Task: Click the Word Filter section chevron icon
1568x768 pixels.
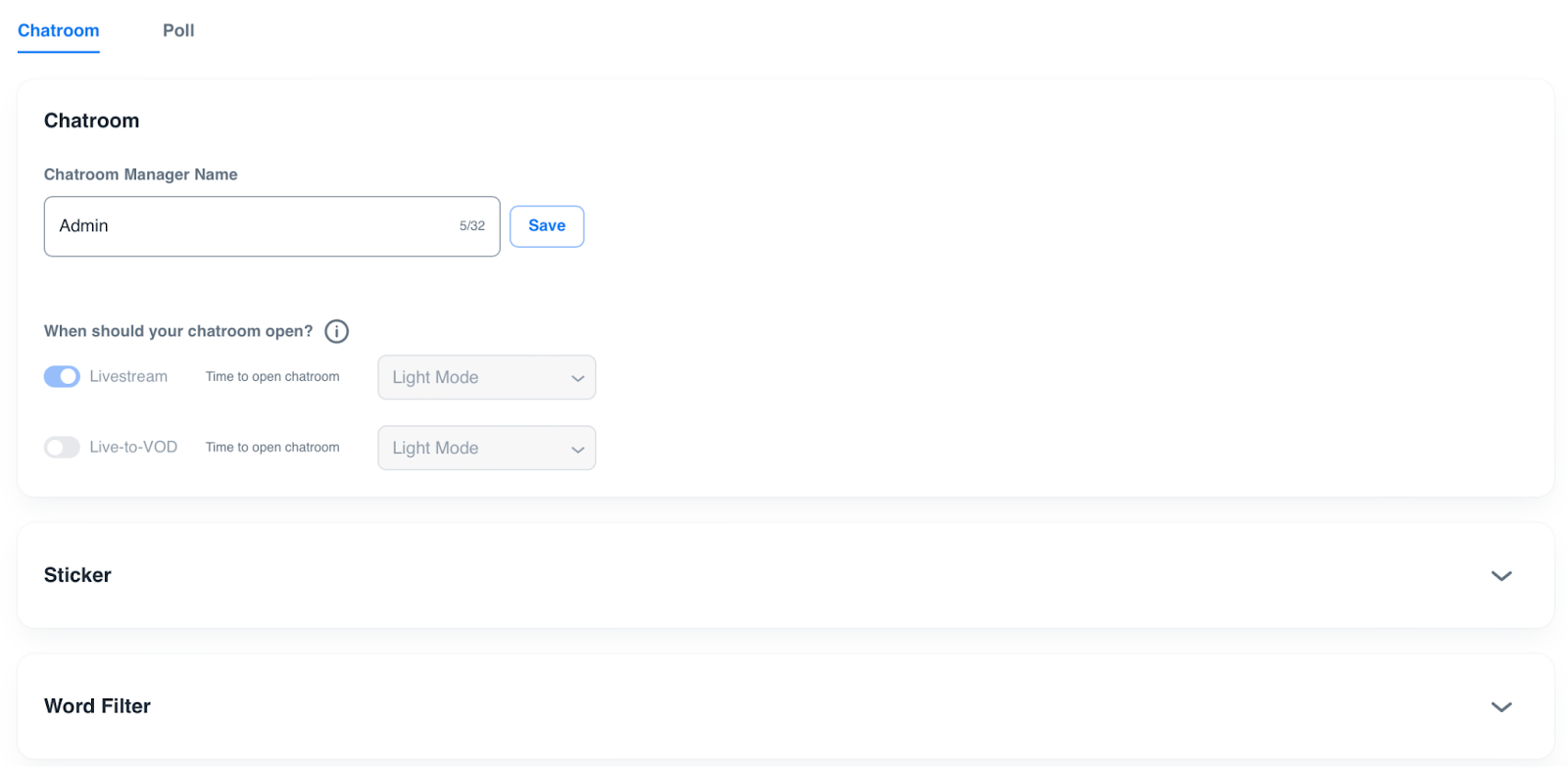Action: click(x=1500, y=707)
